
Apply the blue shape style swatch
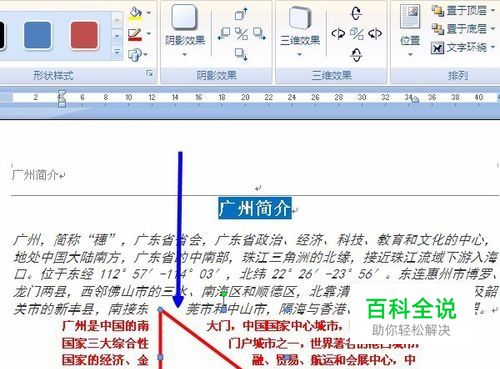[38, 35]
